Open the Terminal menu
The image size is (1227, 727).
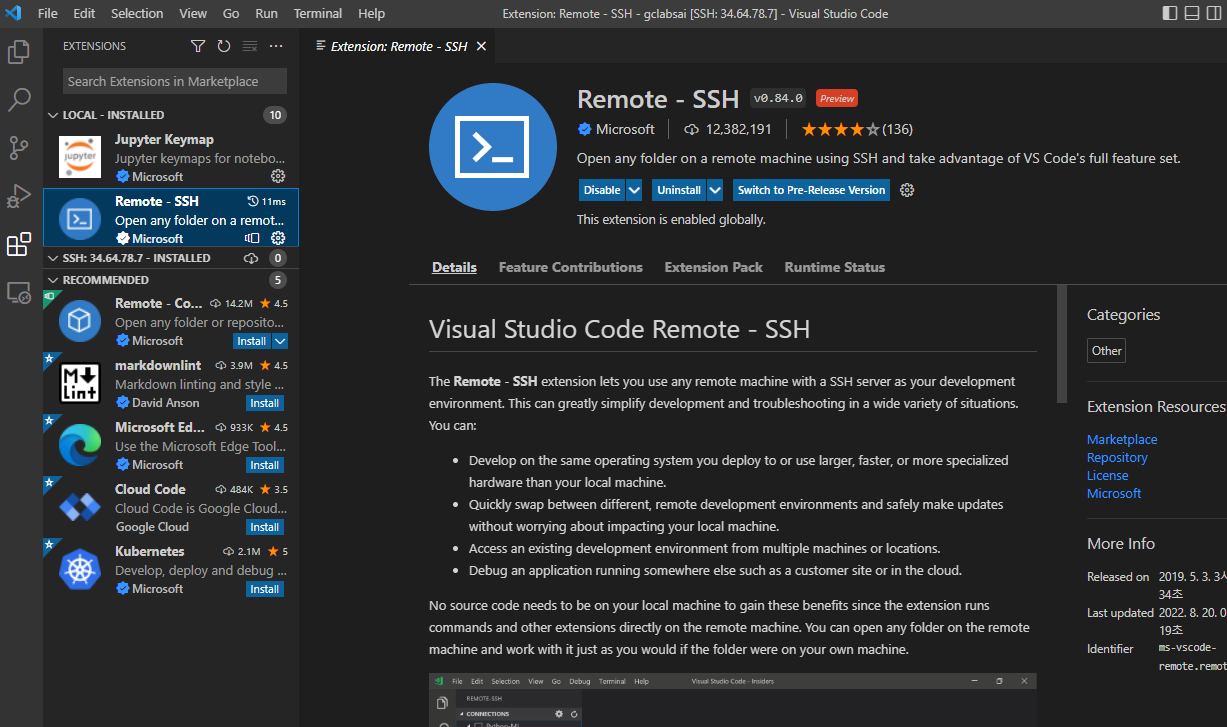[x=317, y=13]
